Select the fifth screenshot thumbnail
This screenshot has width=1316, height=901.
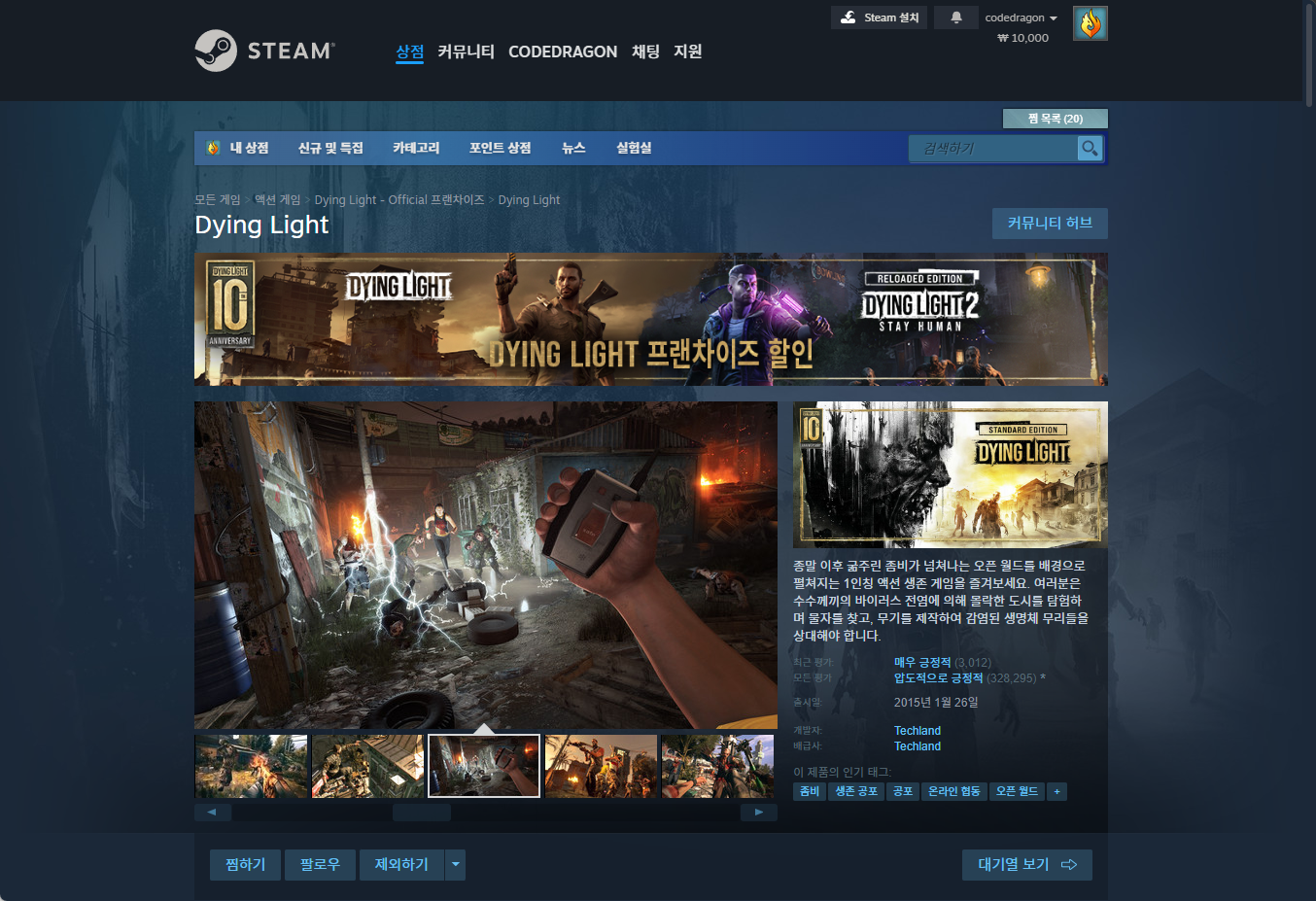[717, 766]
